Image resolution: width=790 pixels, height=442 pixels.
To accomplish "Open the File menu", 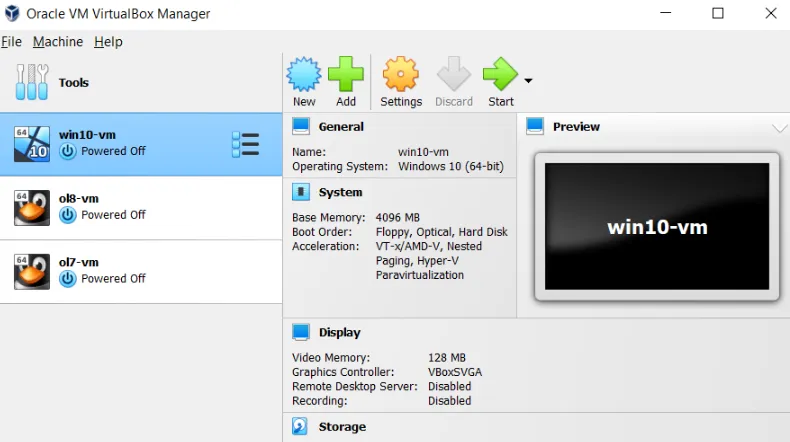I will pyautogui.click(x=11, y=42).
